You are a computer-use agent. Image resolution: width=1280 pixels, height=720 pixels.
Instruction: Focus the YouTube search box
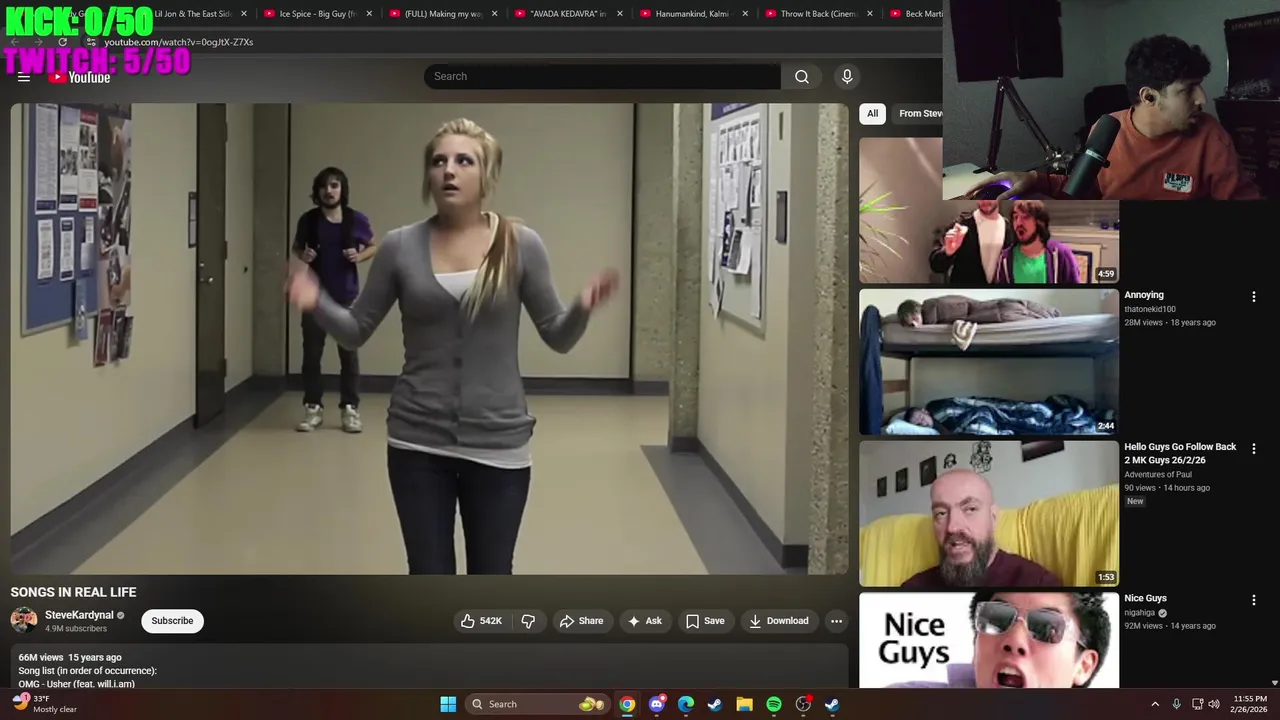tap(602, 76)
